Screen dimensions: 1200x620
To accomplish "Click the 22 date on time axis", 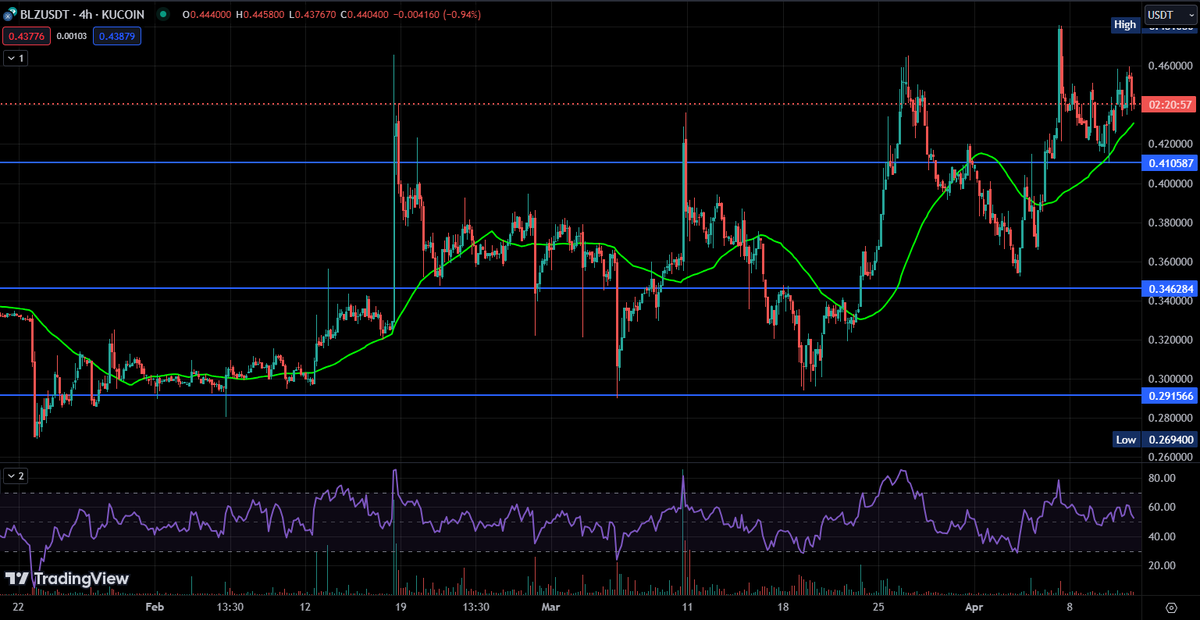I will click(16, 607).
